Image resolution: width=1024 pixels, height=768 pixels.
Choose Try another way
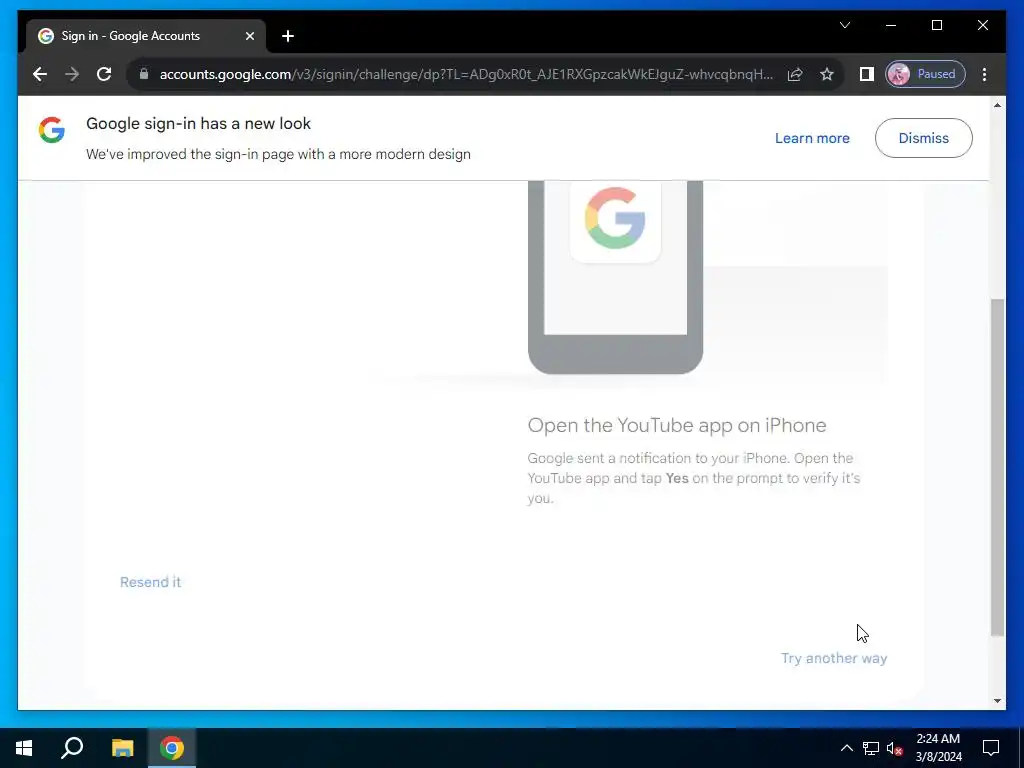click(x=834, y=658)
